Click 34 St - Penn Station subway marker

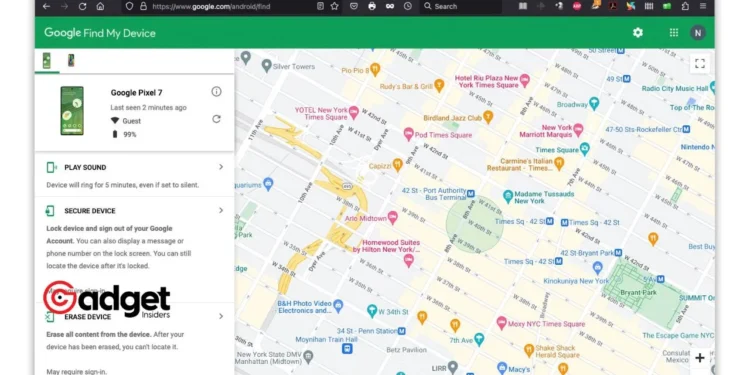(402, 331)
